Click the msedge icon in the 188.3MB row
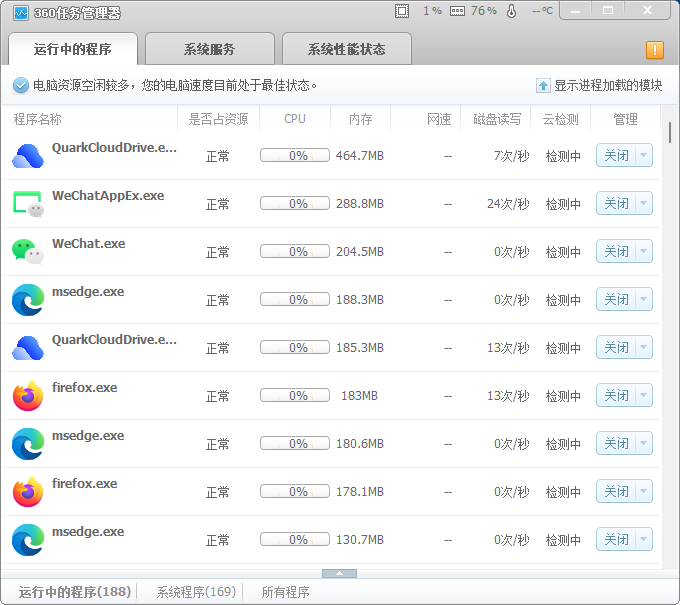 [28, 300]
